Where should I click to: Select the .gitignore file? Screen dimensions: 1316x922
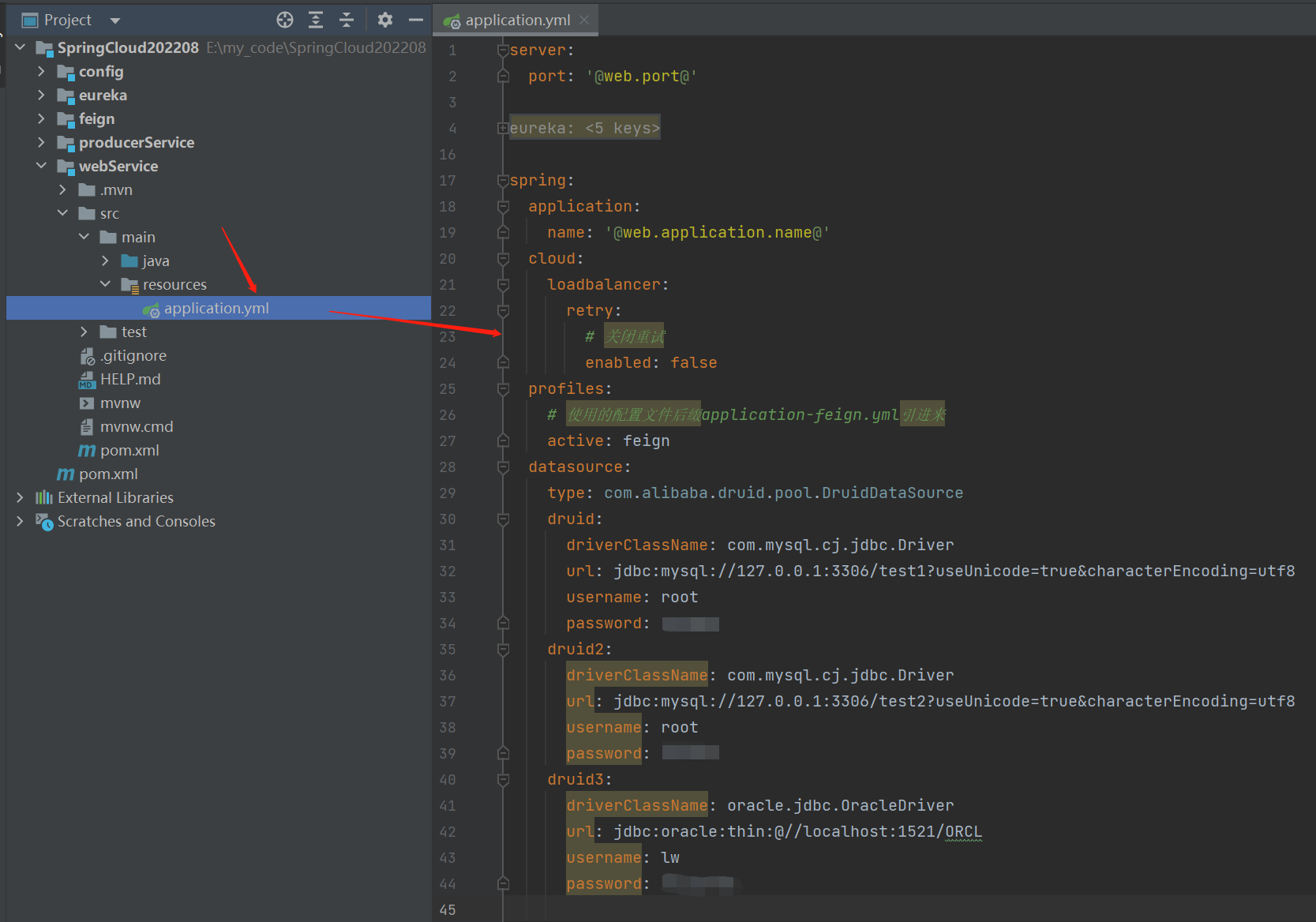pyautogui.click(x=133, y=355)
